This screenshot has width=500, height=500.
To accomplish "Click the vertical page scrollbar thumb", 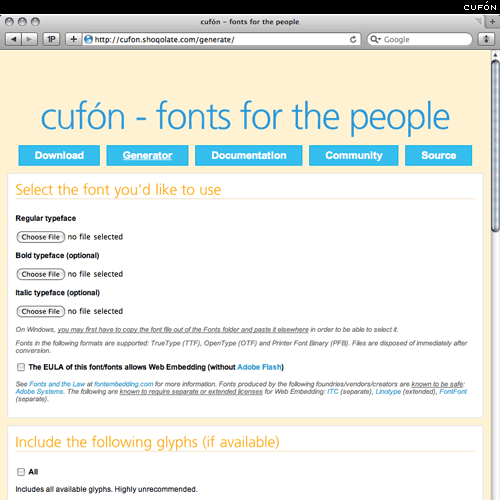I will [x=495, y=146].
